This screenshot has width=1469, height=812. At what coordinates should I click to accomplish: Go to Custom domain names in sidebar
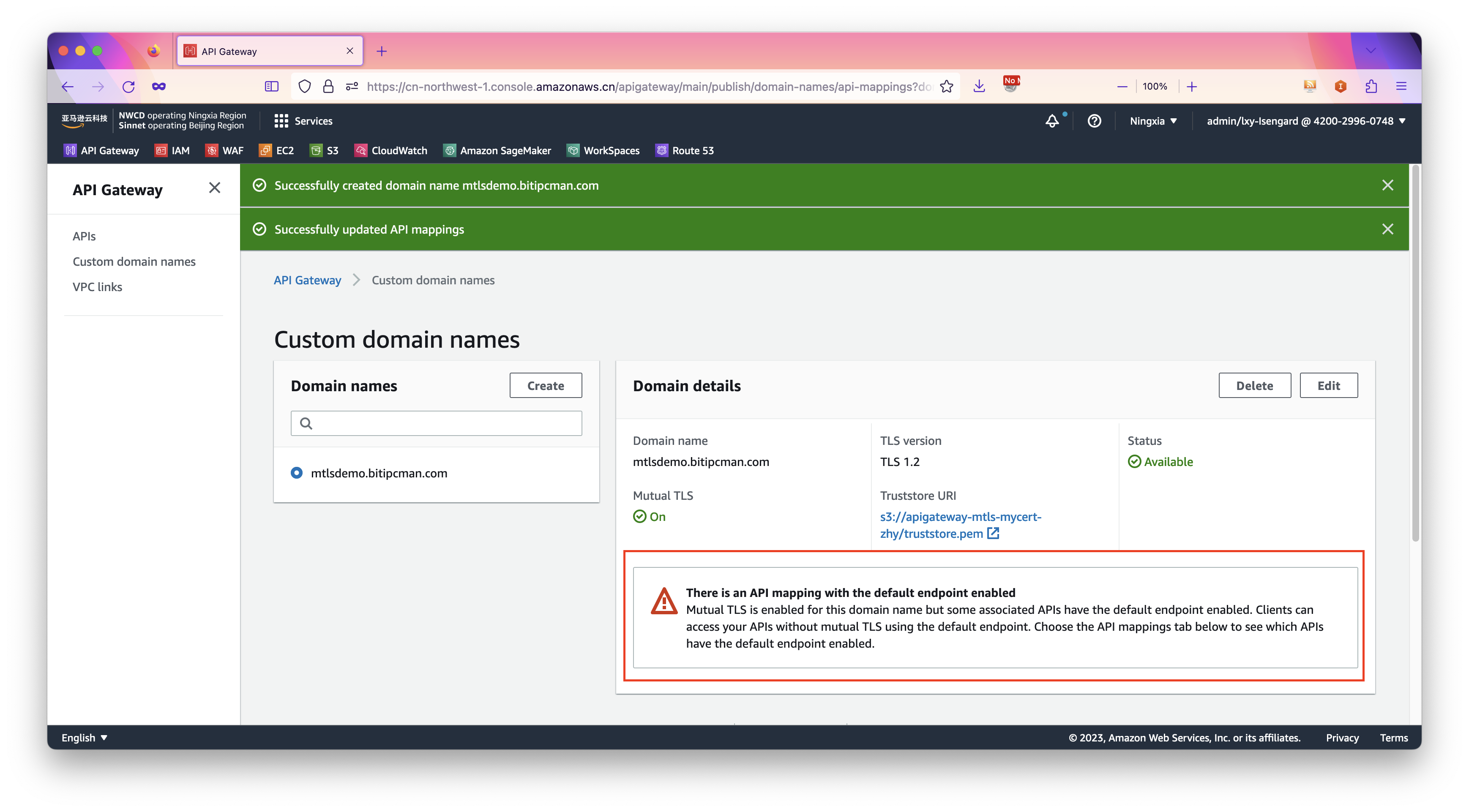point(134,262)
